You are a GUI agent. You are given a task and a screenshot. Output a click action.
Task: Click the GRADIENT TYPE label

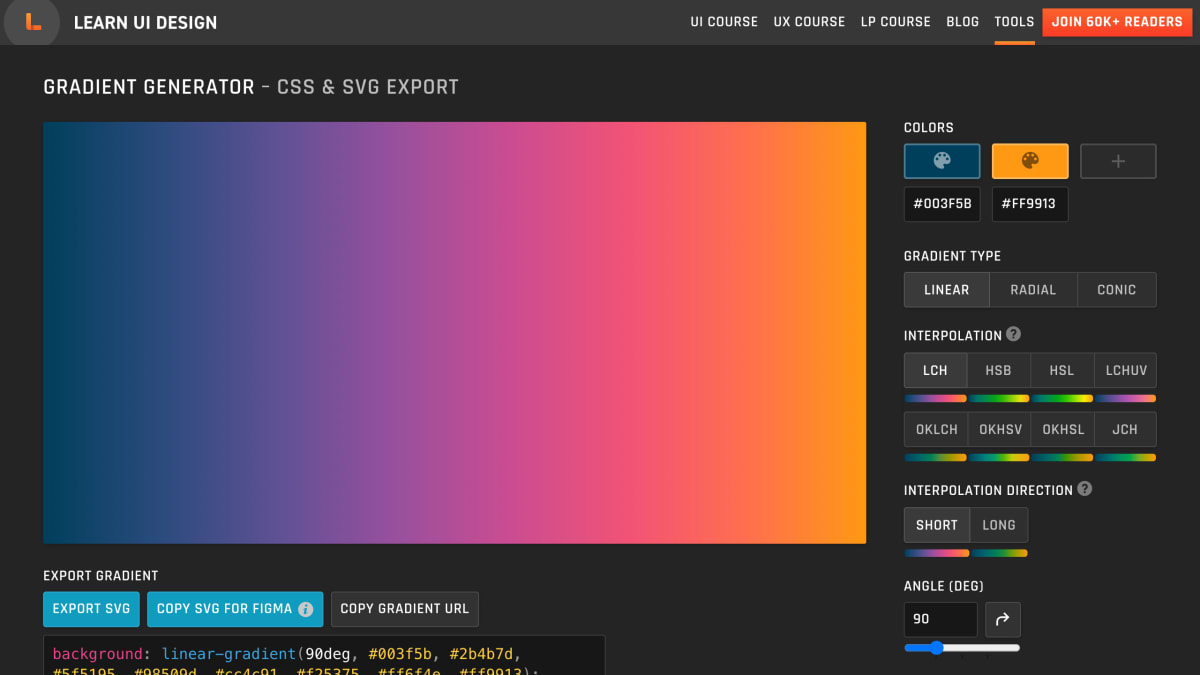952,256
